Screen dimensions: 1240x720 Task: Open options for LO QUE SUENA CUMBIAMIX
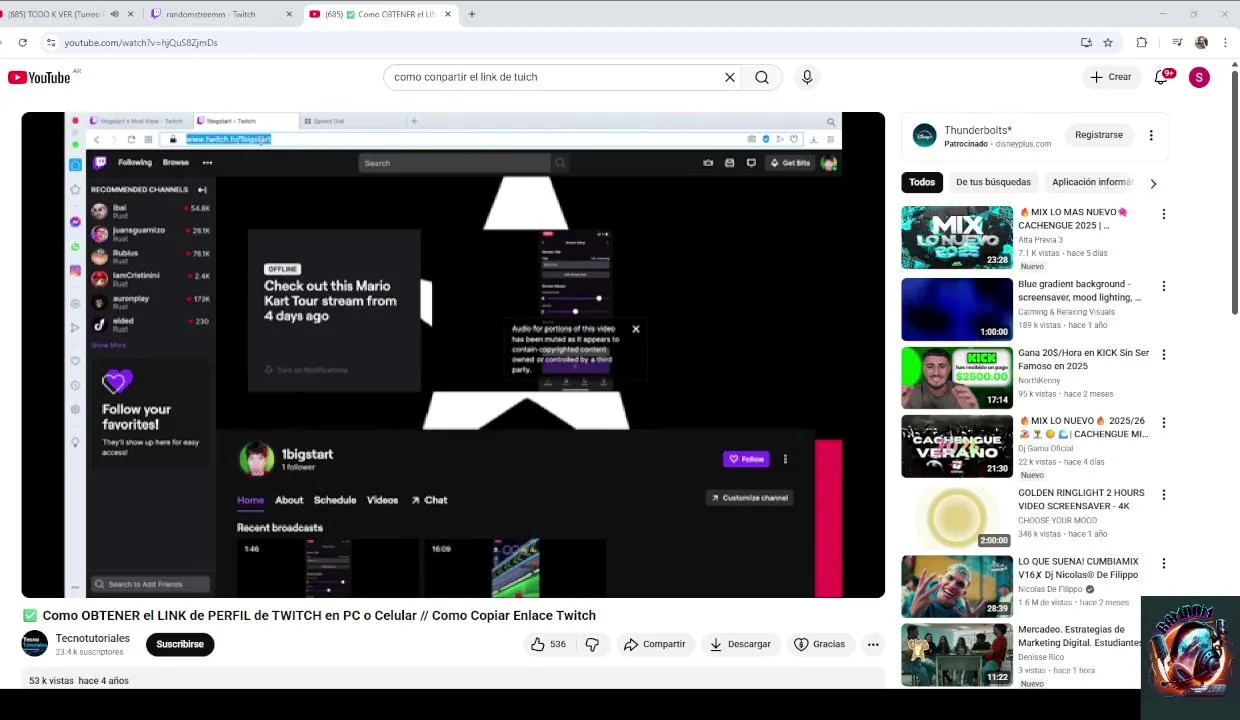(x=1163, y=563)
